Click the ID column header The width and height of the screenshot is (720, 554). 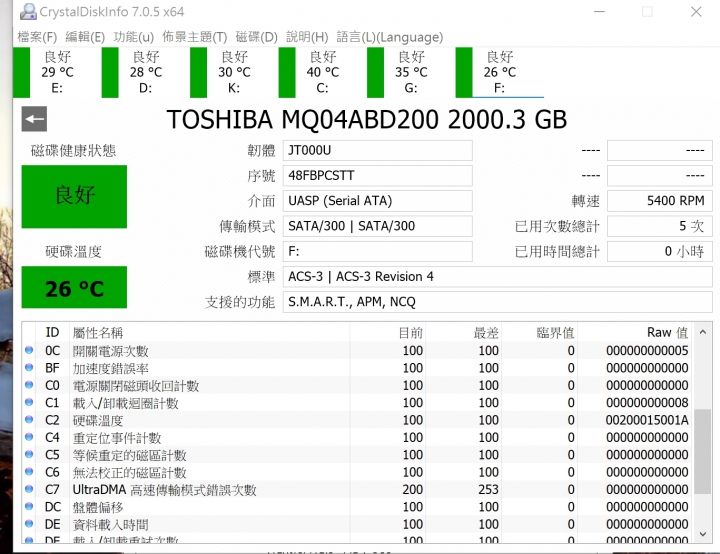[x=52, y=332]
